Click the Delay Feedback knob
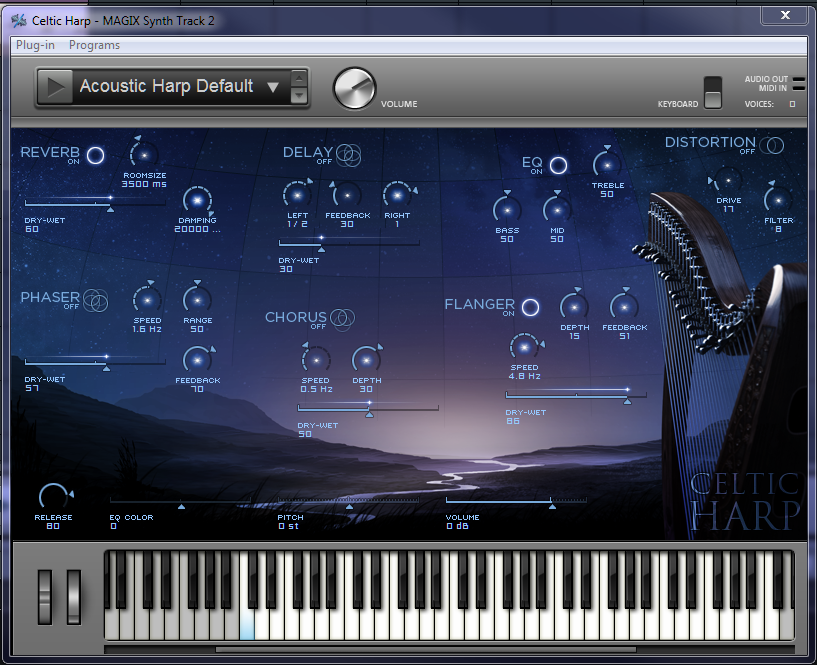 point(347,195)
